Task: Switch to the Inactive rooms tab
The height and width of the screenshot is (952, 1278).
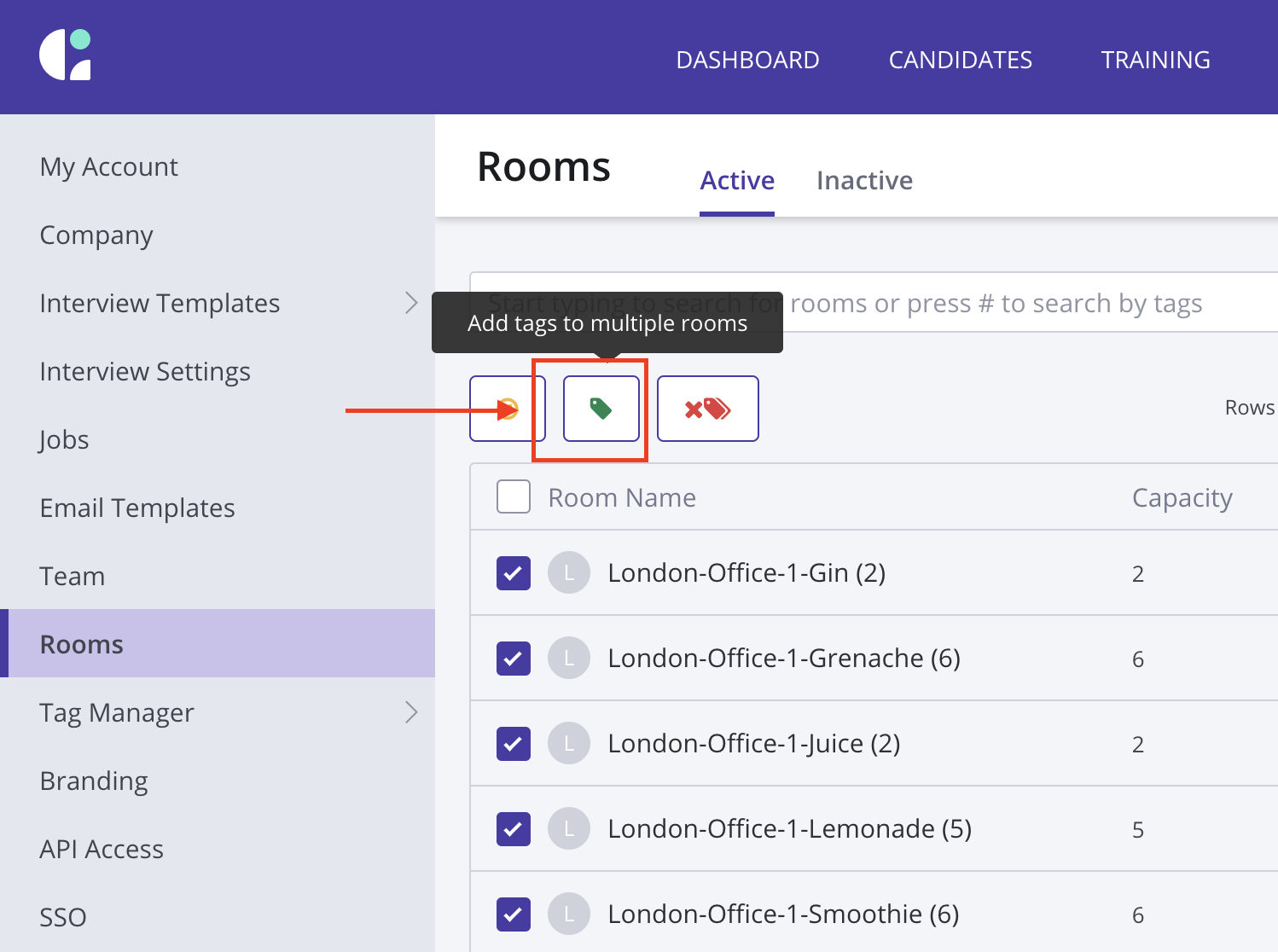Action: click(x=864, y=181)
